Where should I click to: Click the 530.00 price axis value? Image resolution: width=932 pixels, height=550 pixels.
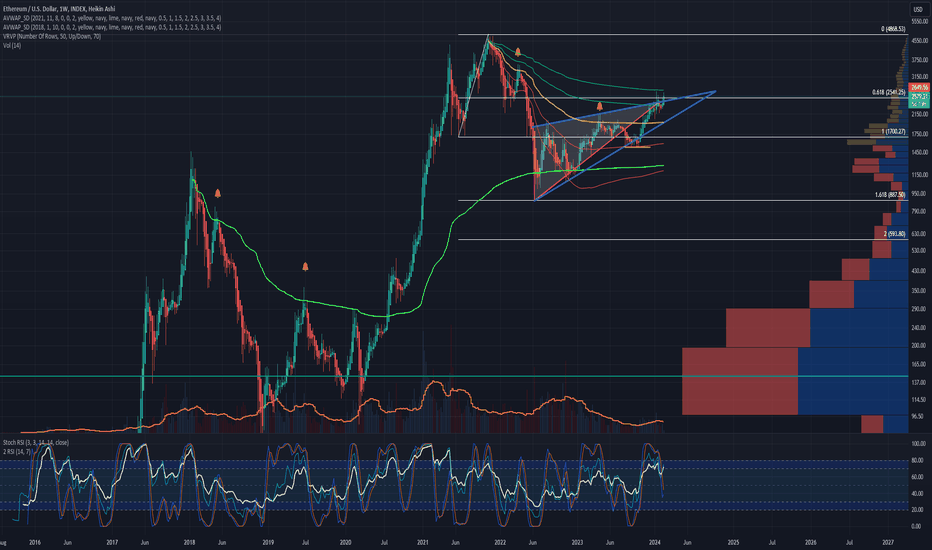[x=919, y=250]
